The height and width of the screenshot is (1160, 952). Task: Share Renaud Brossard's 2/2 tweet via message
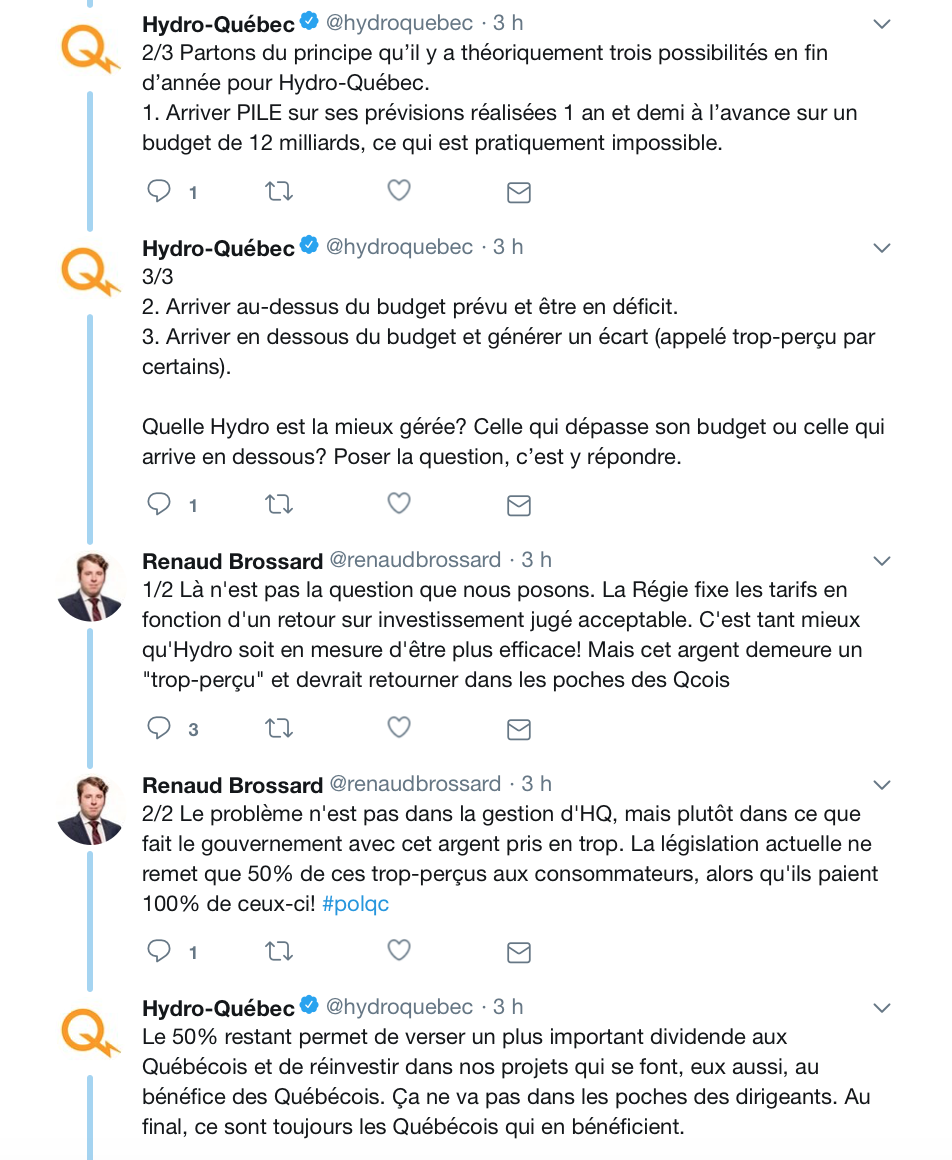click(518, 951)
